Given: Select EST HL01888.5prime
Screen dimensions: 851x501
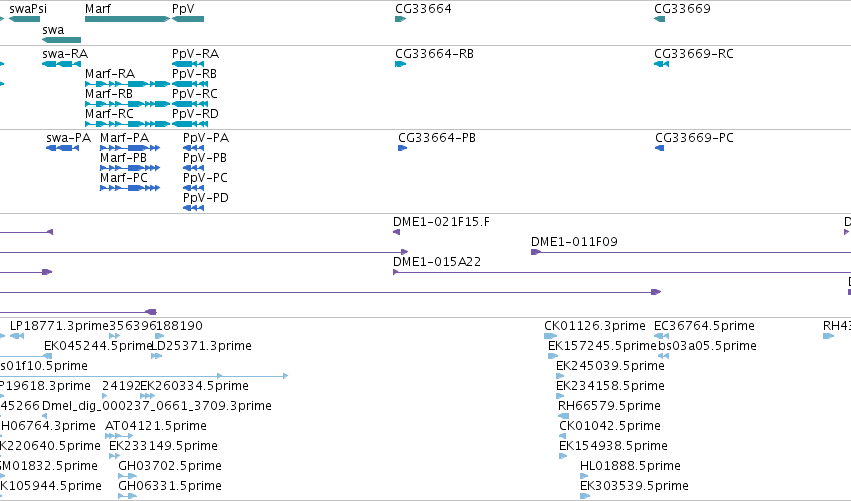Looking at the screenshot, I should coord(584,477).
